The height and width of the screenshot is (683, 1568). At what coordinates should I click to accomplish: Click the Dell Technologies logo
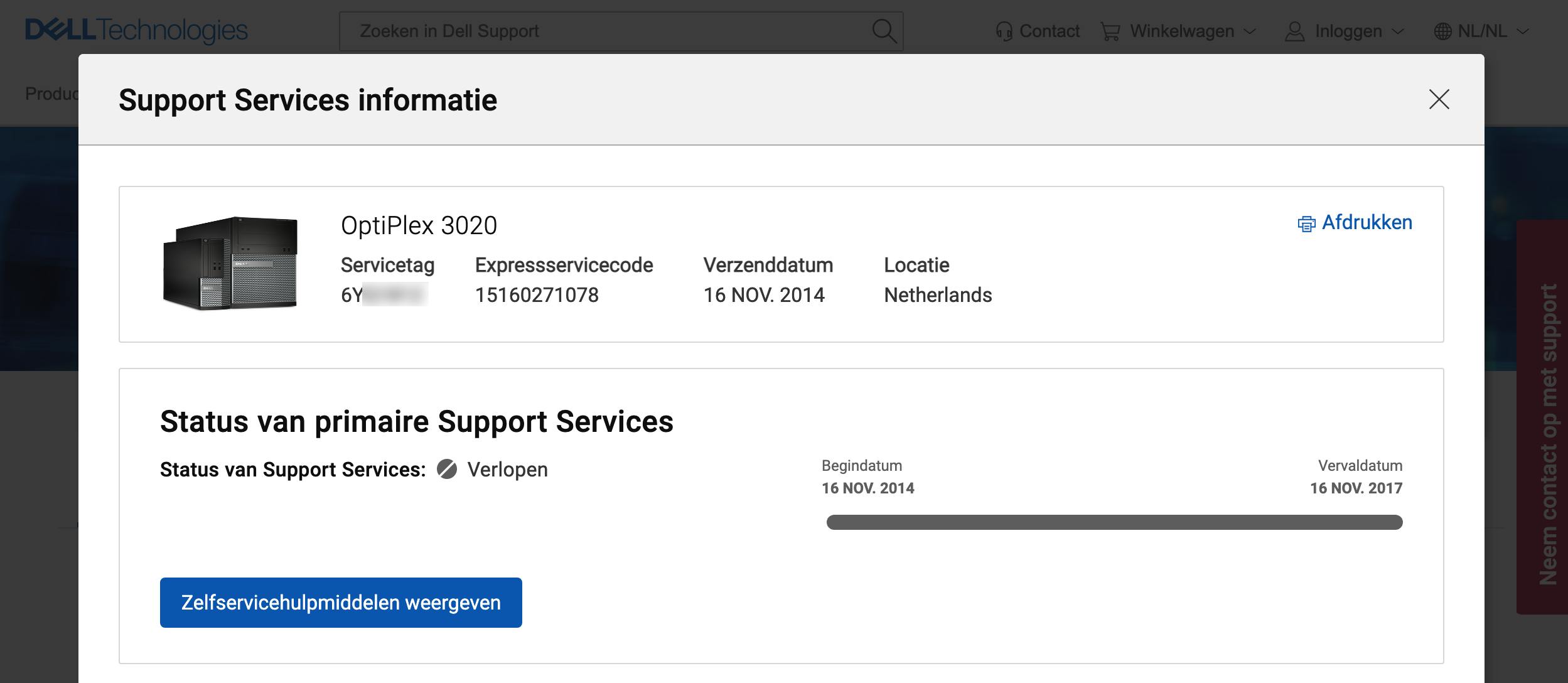click(136, 30)
